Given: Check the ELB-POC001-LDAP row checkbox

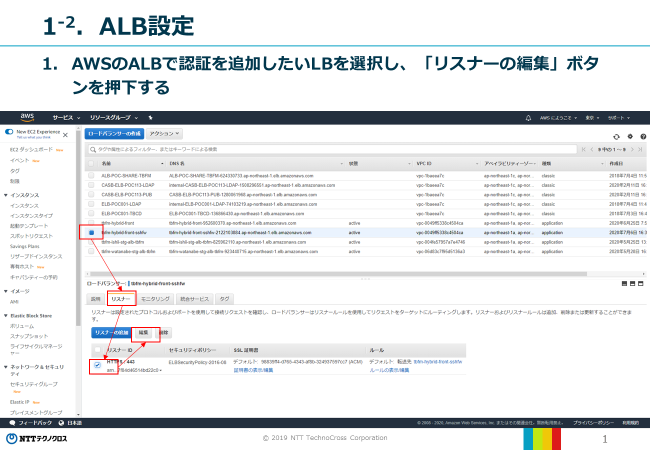Looking at the screenshot, I should click(91, 204).
